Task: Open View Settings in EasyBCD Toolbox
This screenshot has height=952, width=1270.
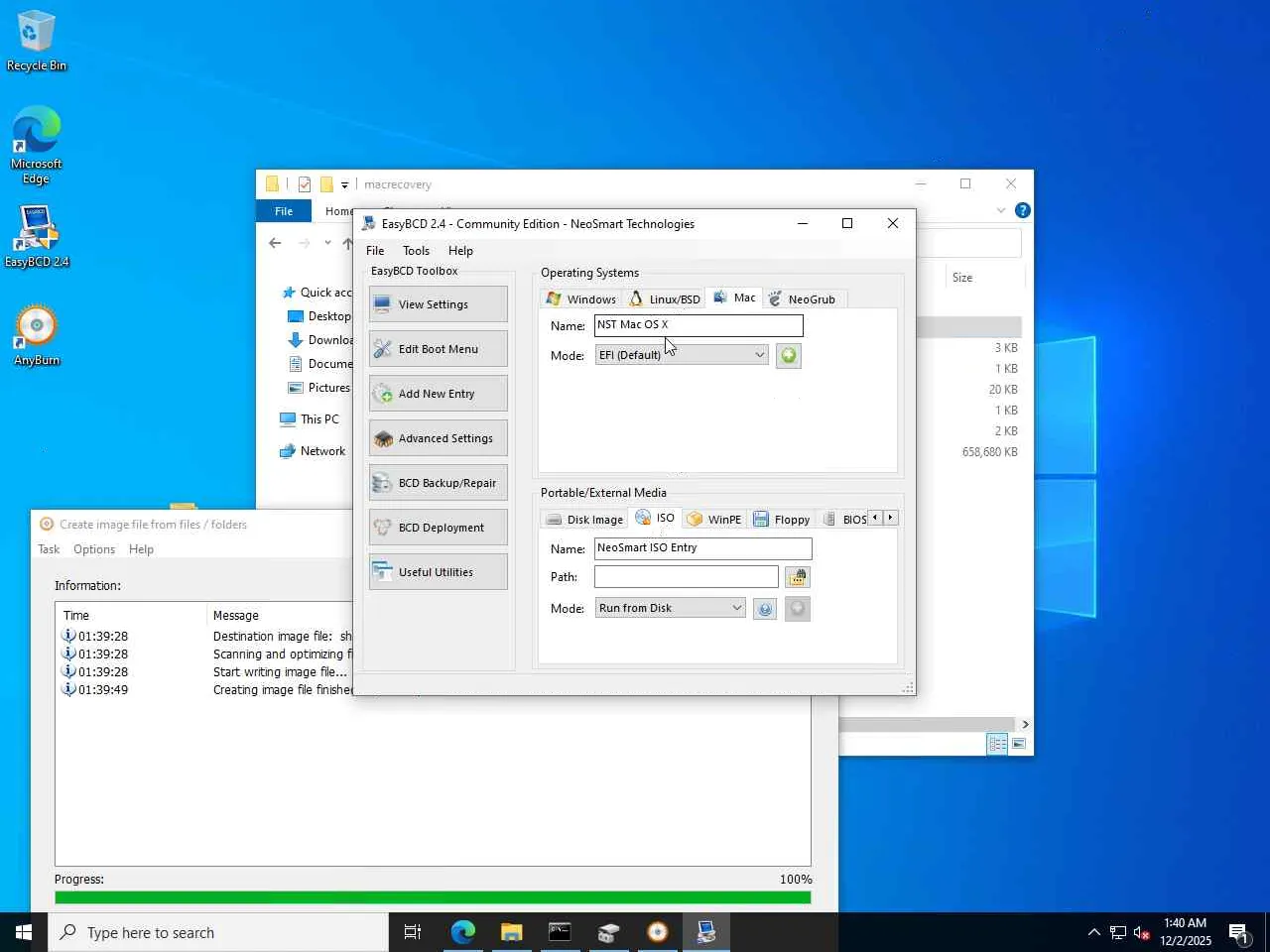Action: click(438, 304)
